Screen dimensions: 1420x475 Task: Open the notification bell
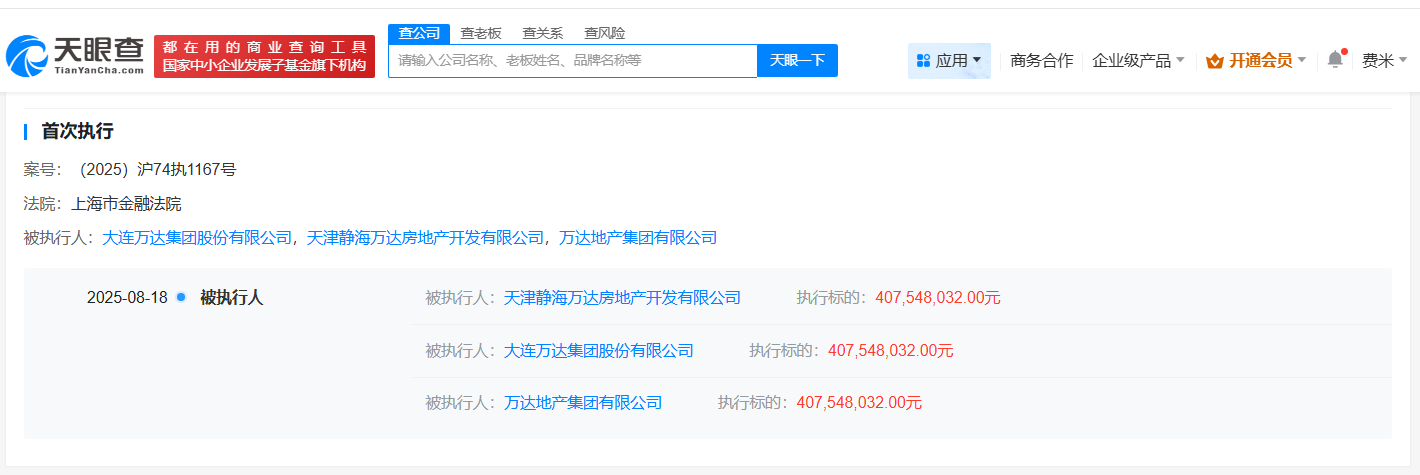tap(1335, 60)
